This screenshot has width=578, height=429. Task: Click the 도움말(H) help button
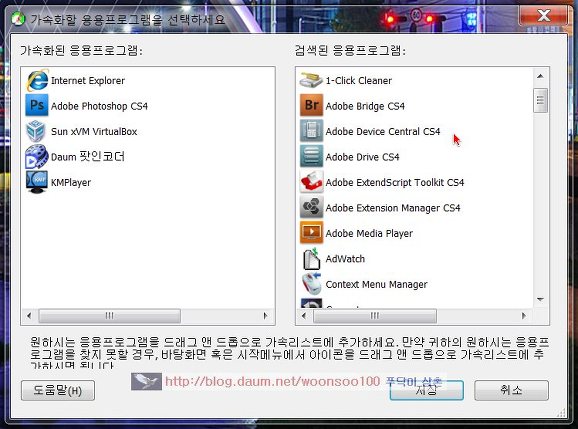point(58,390)
